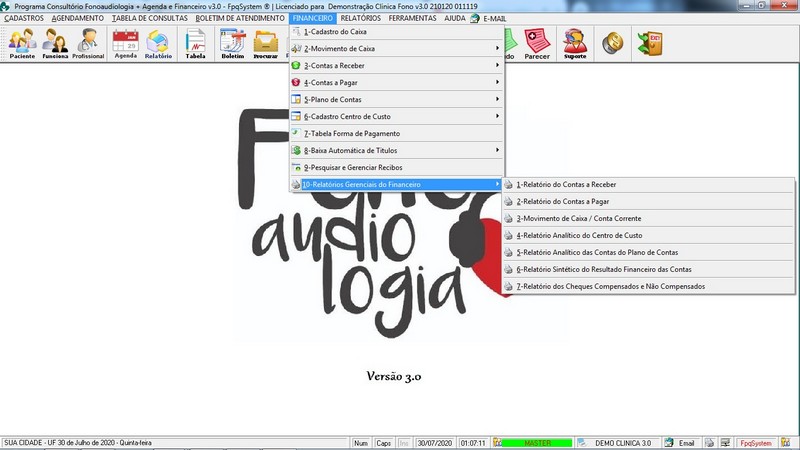The width and height of the screenshot is (800, 450).
Task: Expand 2-Movimento de Caixa submenu
Action: point(397,48)
